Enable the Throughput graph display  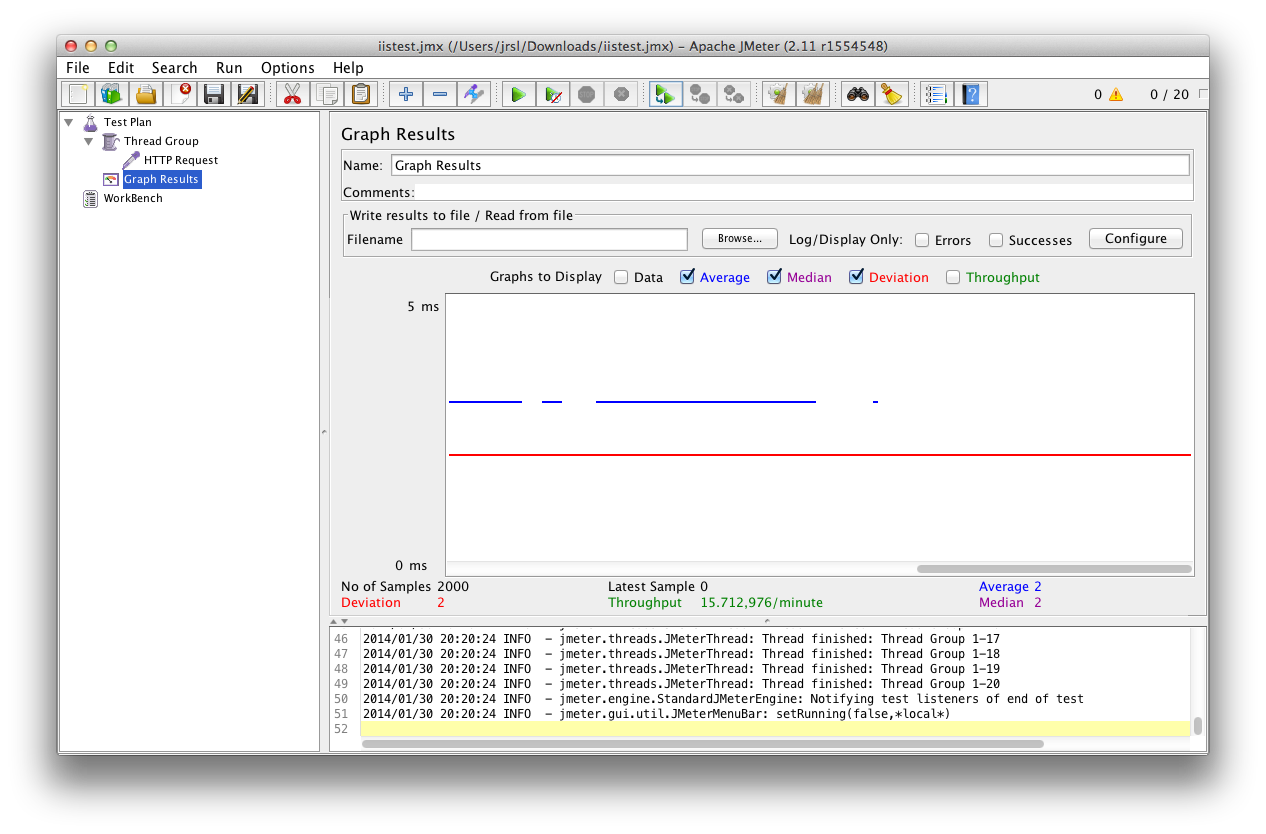coord(953,277)
